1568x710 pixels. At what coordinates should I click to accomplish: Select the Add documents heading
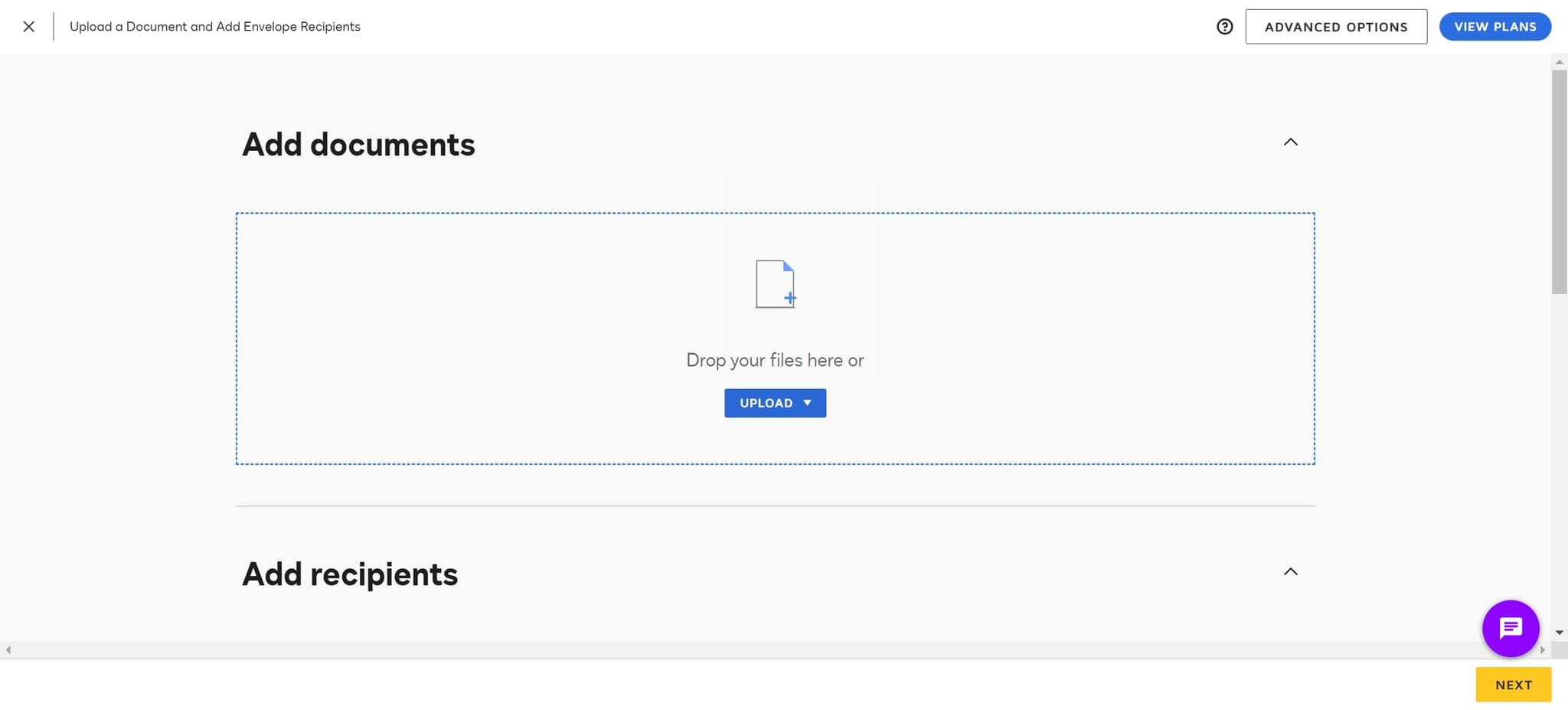click(358, 144)
